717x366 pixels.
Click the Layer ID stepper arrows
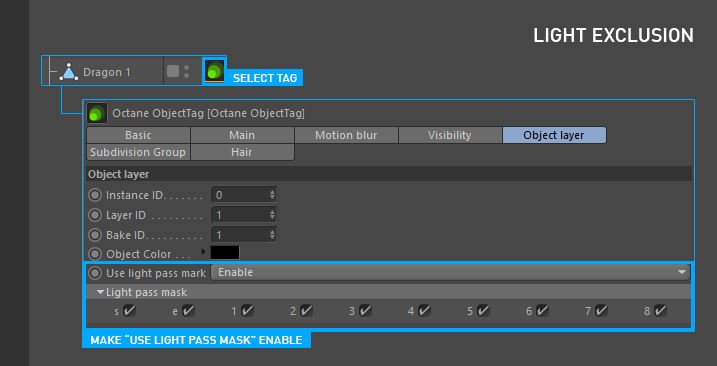[x=272, y=215]
